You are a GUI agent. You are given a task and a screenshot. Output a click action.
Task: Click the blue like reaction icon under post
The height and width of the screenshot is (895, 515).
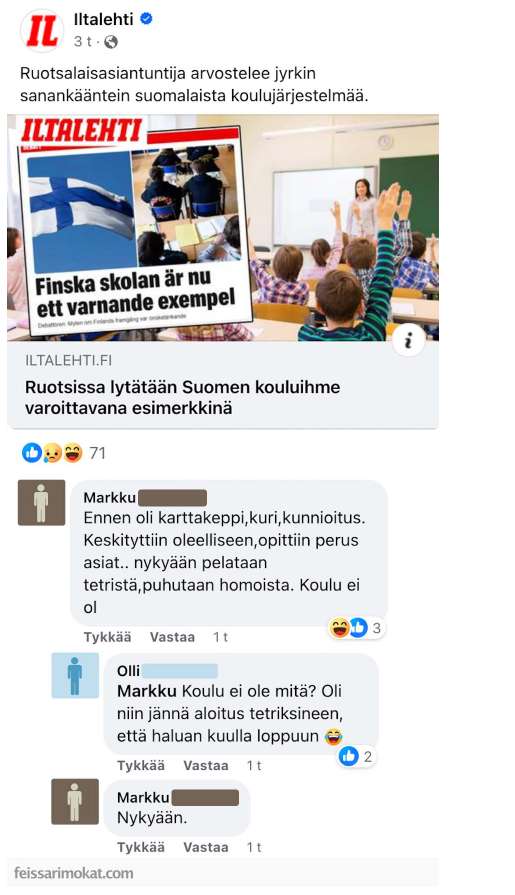tap(31, 453)
